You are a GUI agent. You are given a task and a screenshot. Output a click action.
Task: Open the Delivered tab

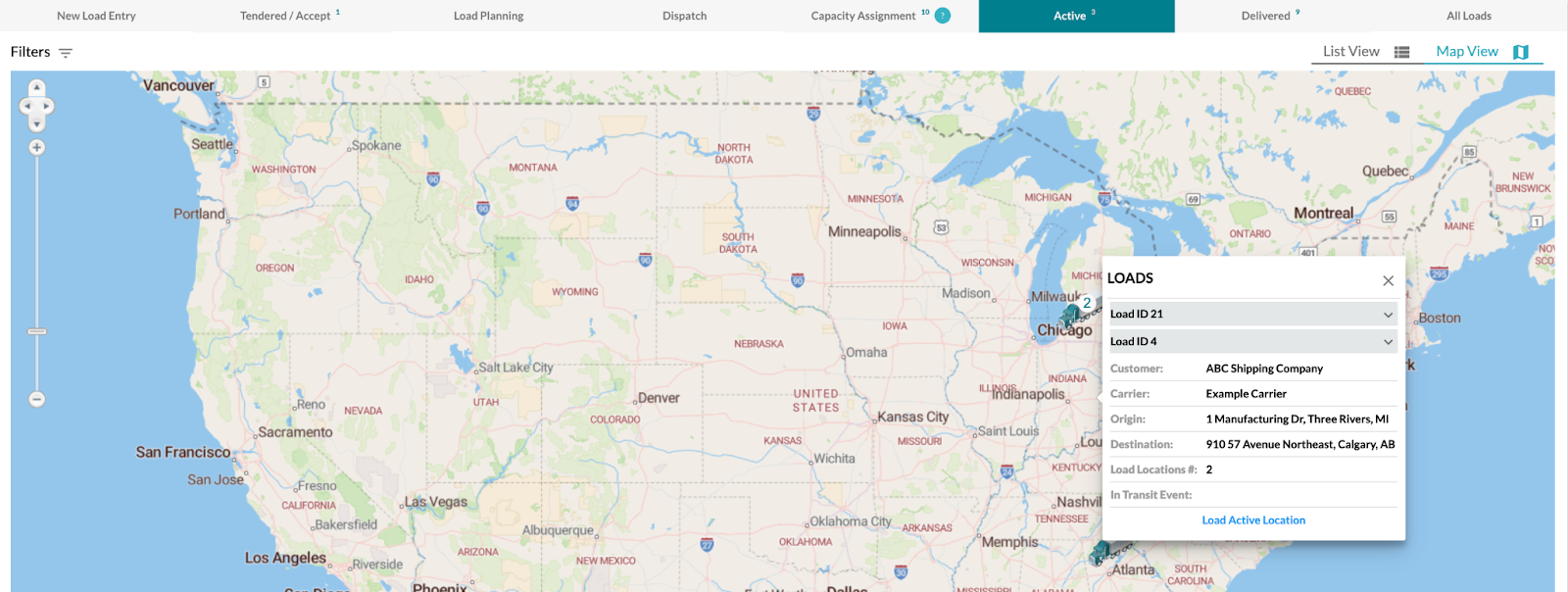coord(1272,16)
